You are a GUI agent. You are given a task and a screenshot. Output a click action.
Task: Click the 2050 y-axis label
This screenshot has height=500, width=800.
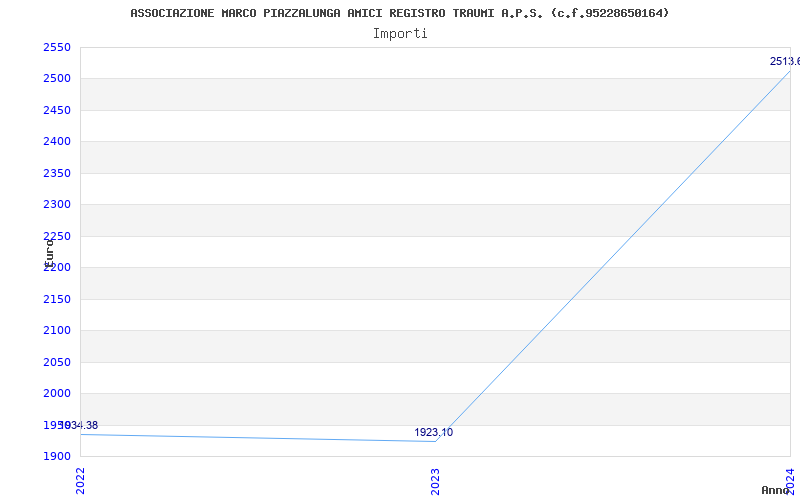pyautogui.click(x=57, y=362)
